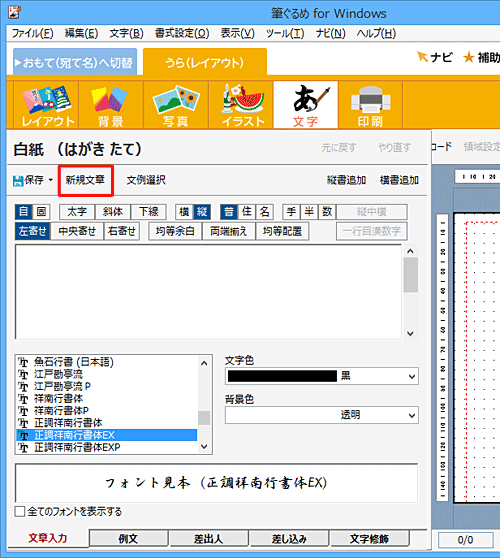Image resolution: width=500 pixels, height=558 pixels.
Task: Switch to 横 horizontal writing
Action: [x=184, y=212]
